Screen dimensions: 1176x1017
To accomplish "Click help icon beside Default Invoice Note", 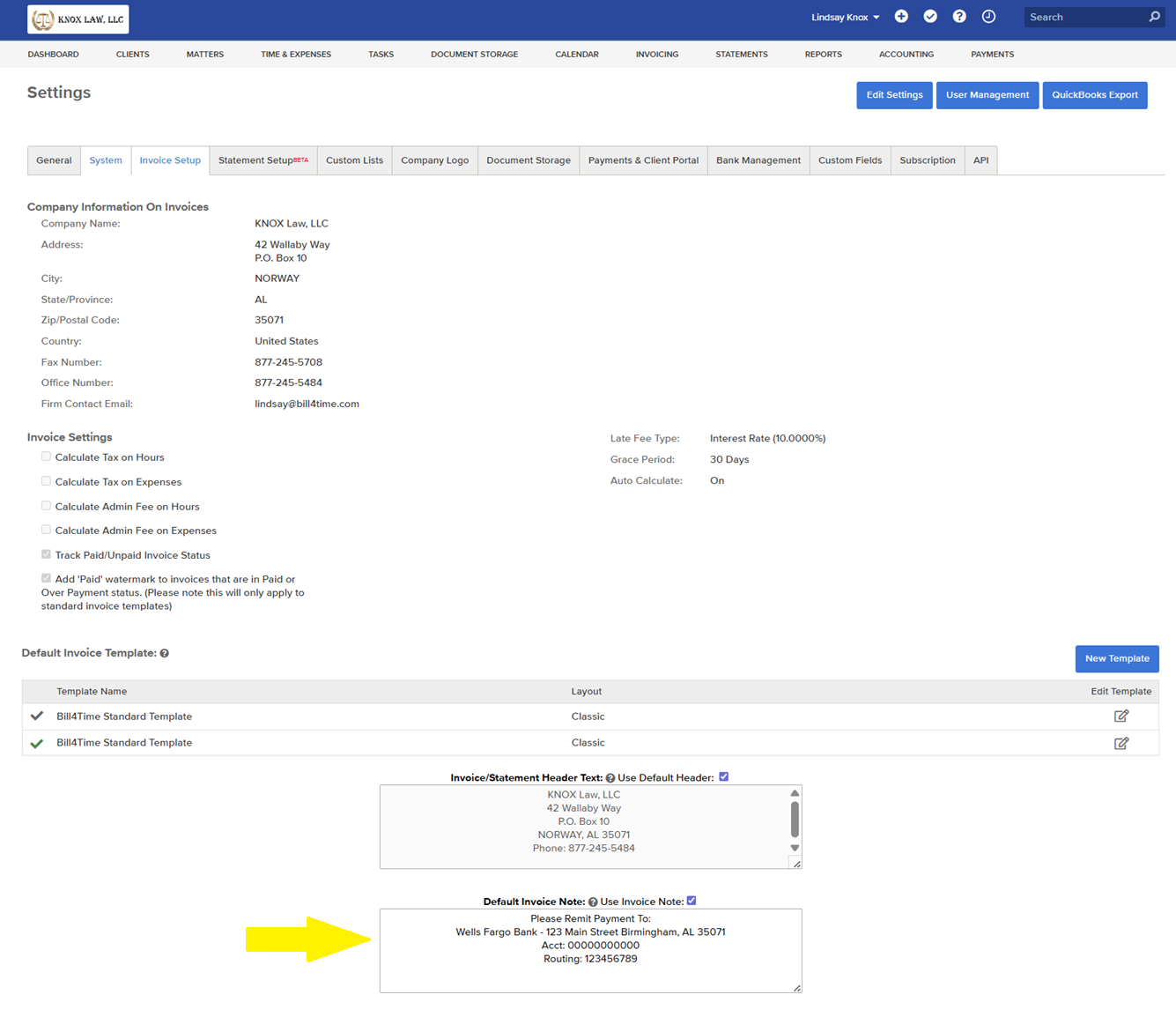I will click(x=593, y=902).
